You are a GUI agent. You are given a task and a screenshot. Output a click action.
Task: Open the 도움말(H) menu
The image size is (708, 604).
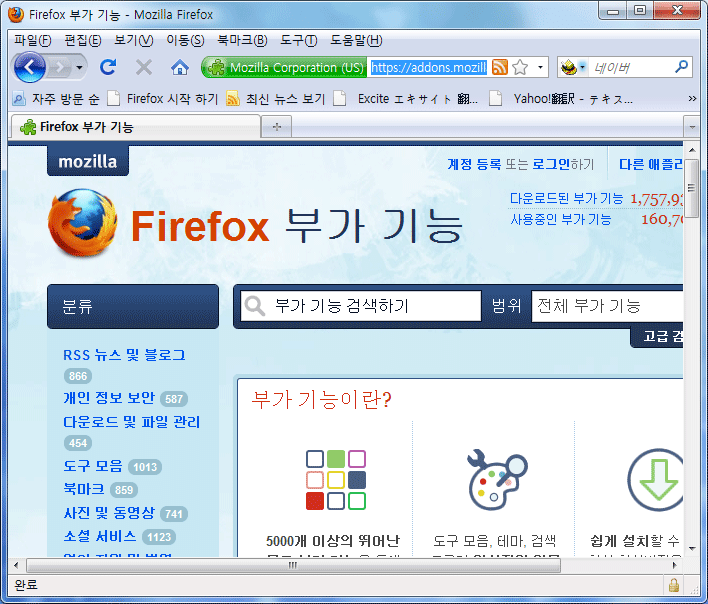(356, 41)
